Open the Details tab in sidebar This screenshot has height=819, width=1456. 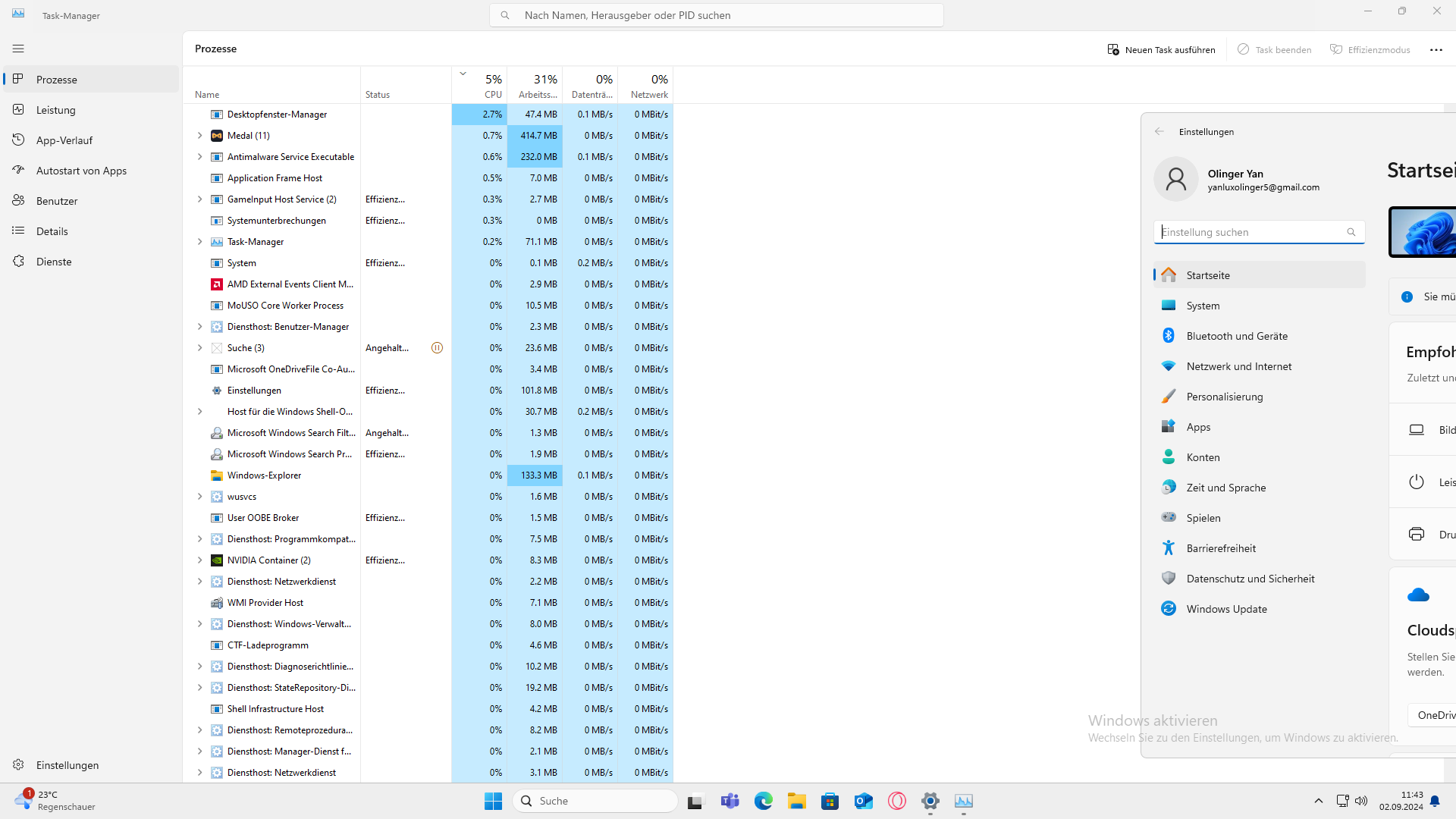pos(52,231)
